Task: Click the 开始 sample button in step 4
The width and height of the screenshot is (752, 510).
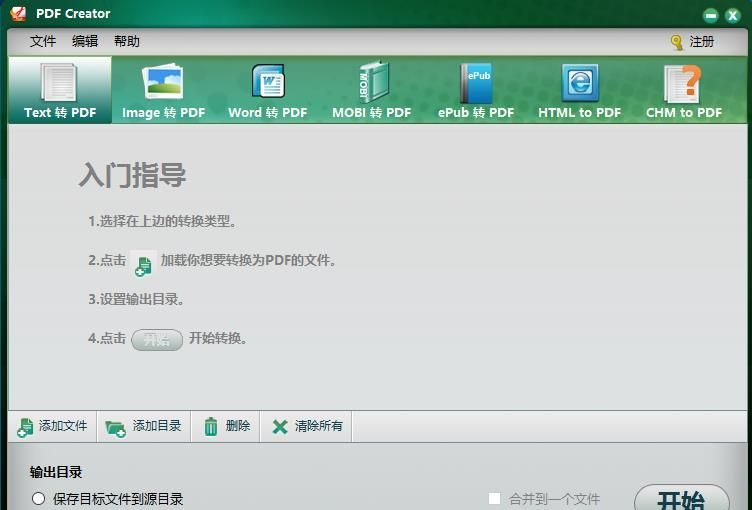Action: [157, 340]
